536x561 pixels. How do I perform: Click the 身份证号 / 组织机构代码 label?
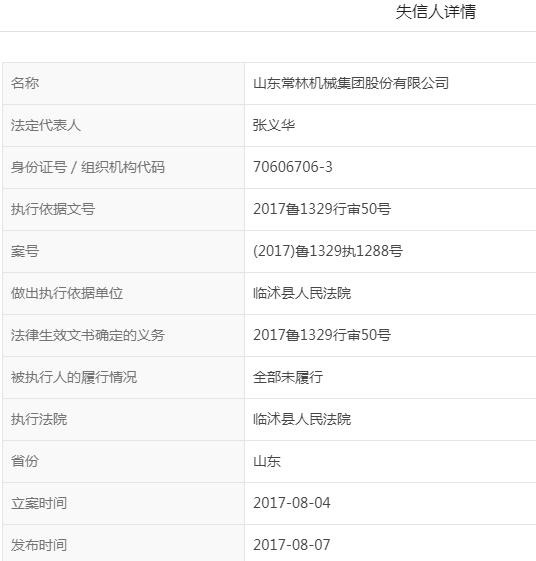pyautogui.click(x=88, y=167)
